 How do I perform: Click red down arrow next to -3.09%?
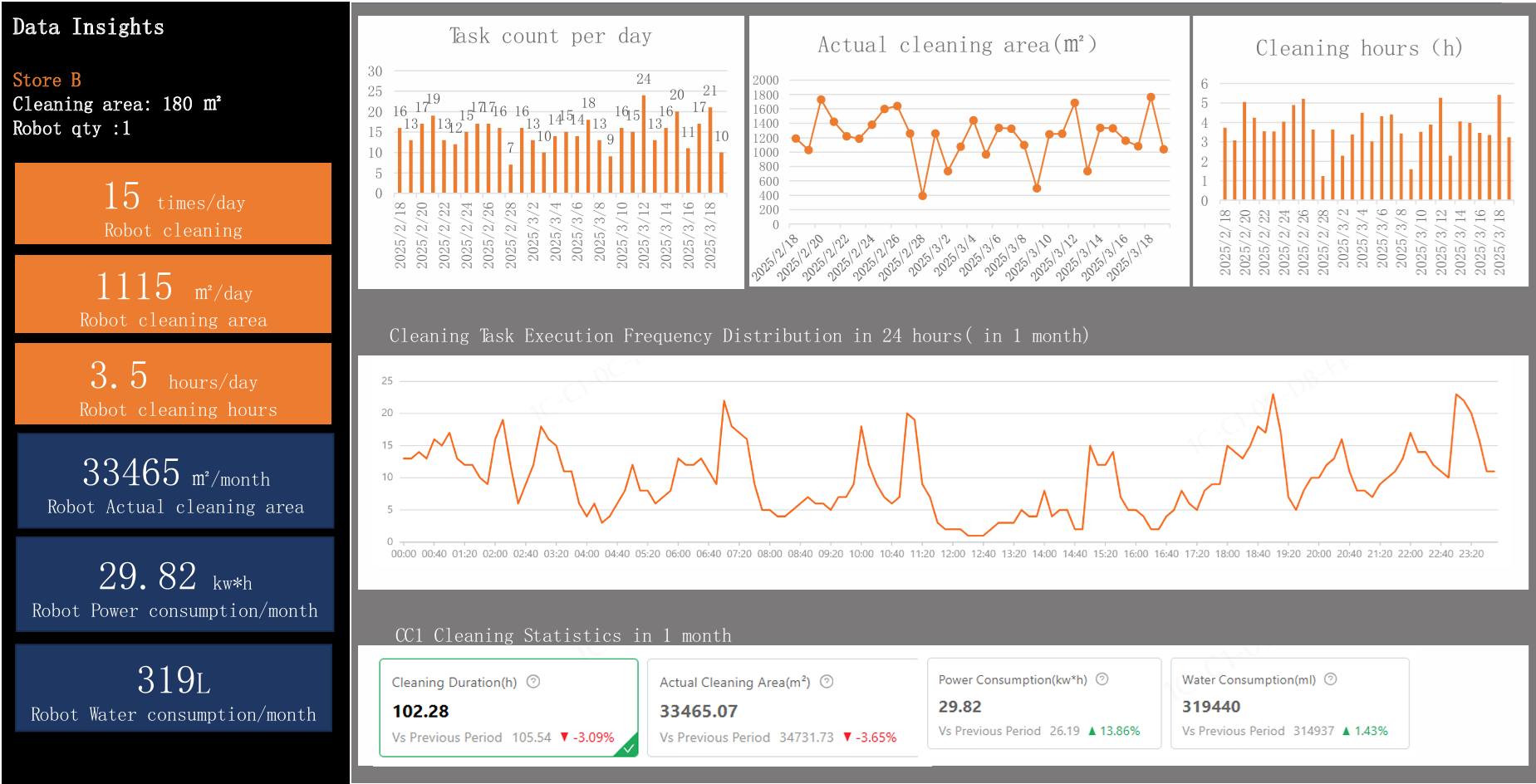click(565, 737)
